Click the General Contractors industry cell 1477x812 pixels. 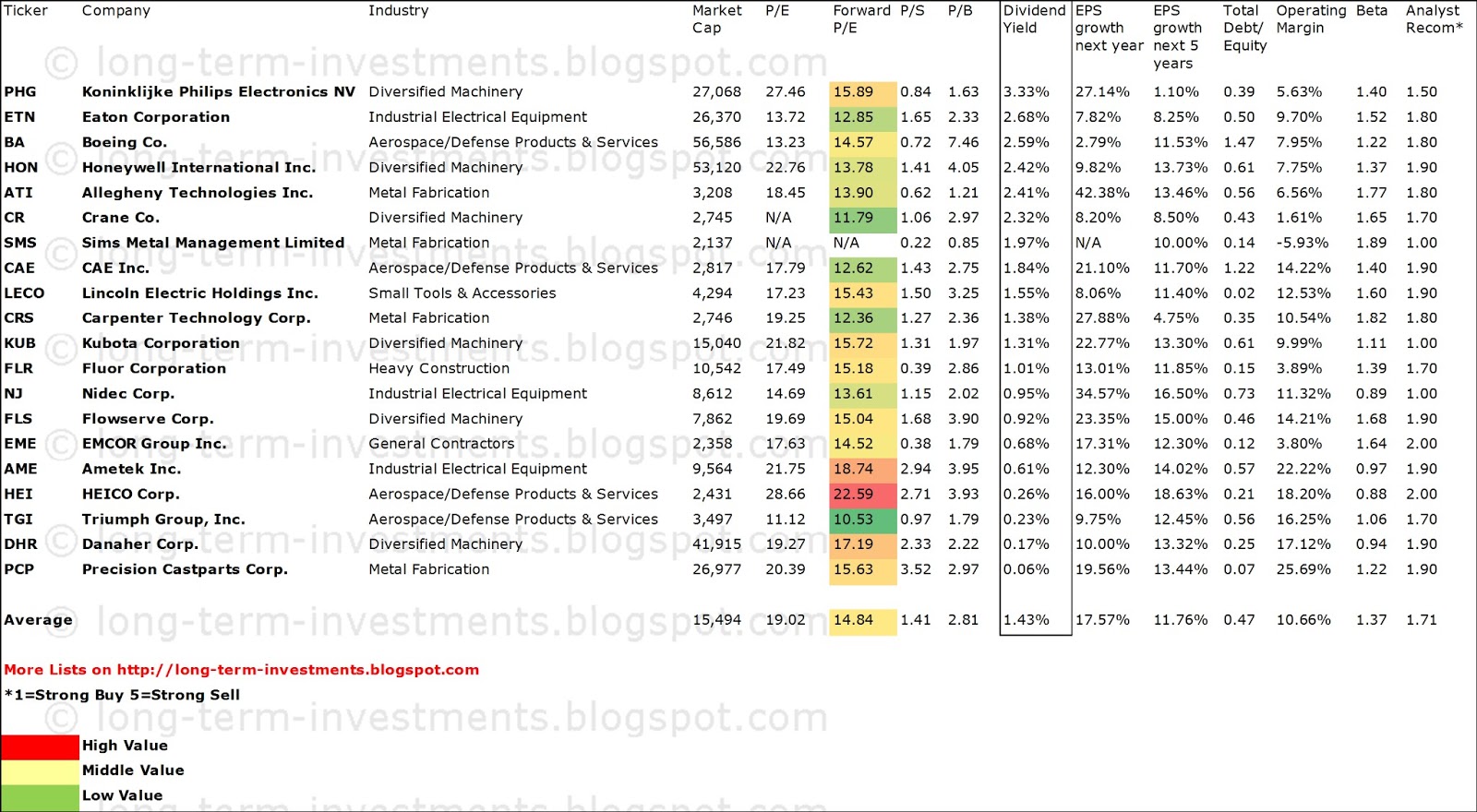coord(441,444)
